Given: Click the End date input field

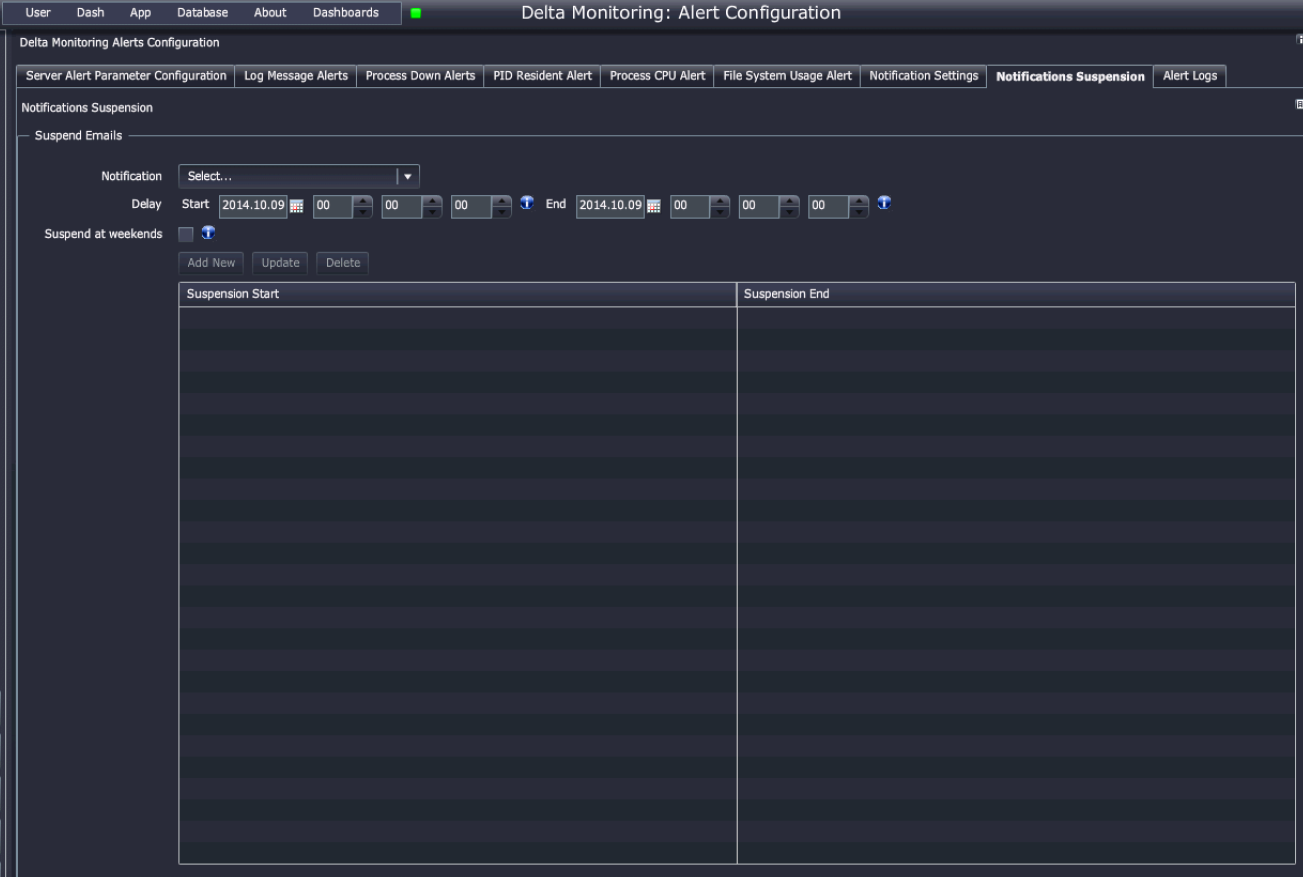Looking at the screenshot, I should [x=612, y=206].
